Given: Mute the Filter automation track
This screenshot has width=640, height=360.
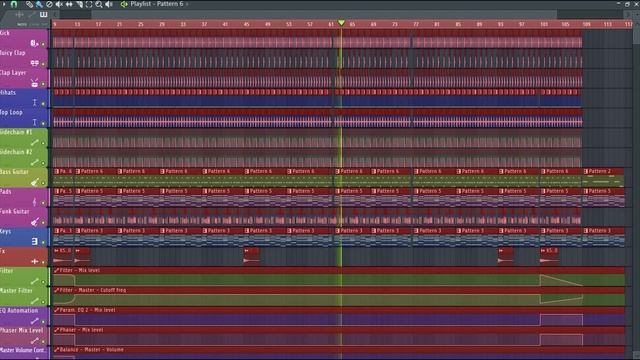Looking at the screenshot, I should [x=43, y=282].
